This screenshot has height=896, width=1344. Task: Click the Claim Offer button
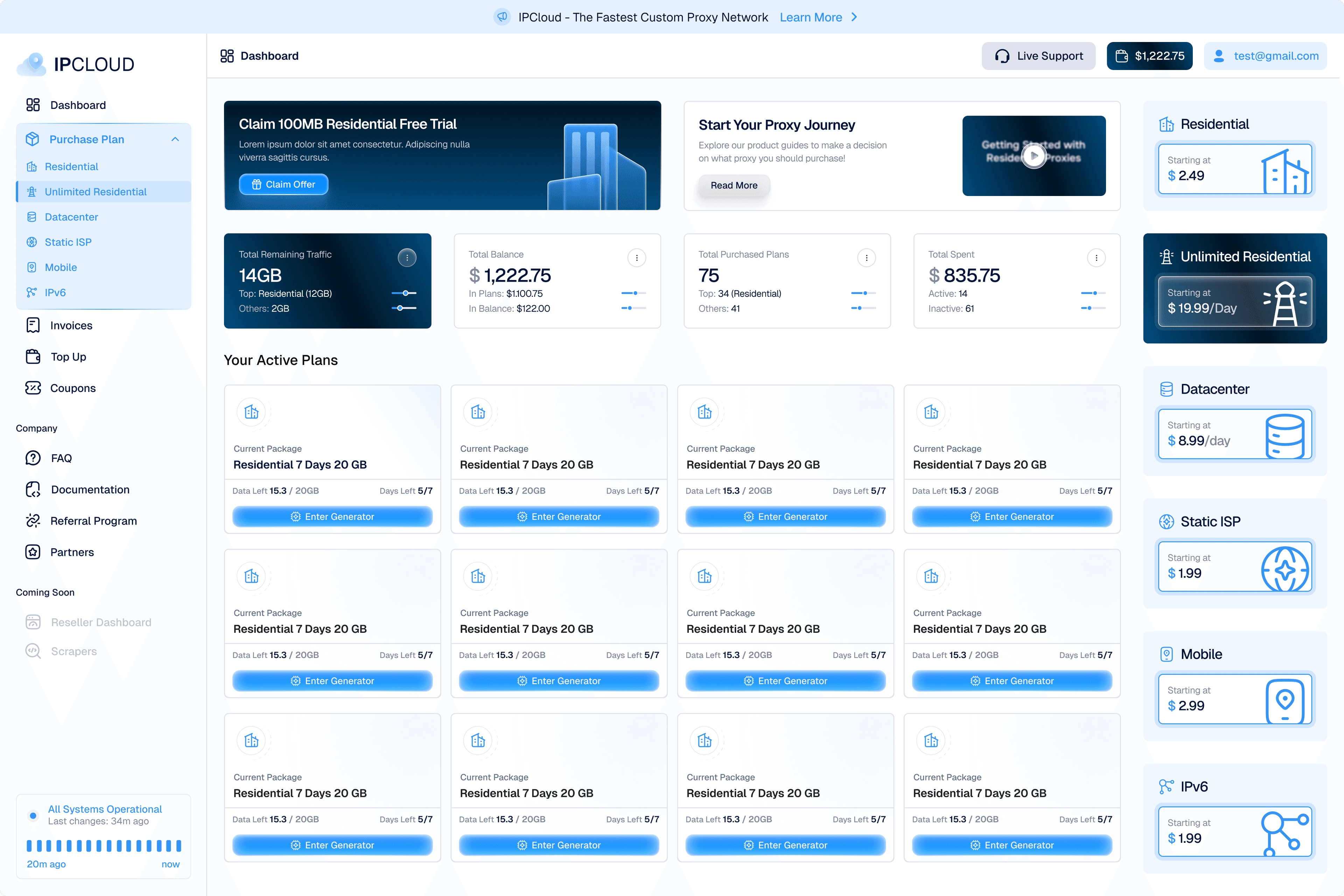[x=283, y=184]
